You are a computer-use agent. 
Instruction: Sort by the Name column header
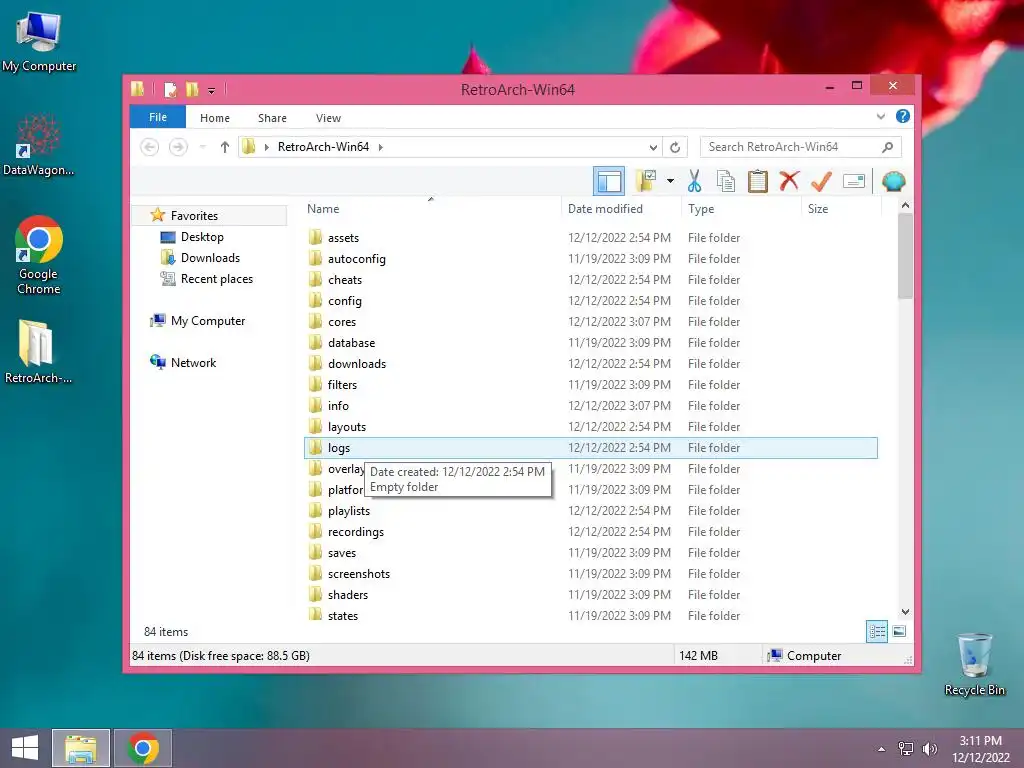click(x=431, y=208)
